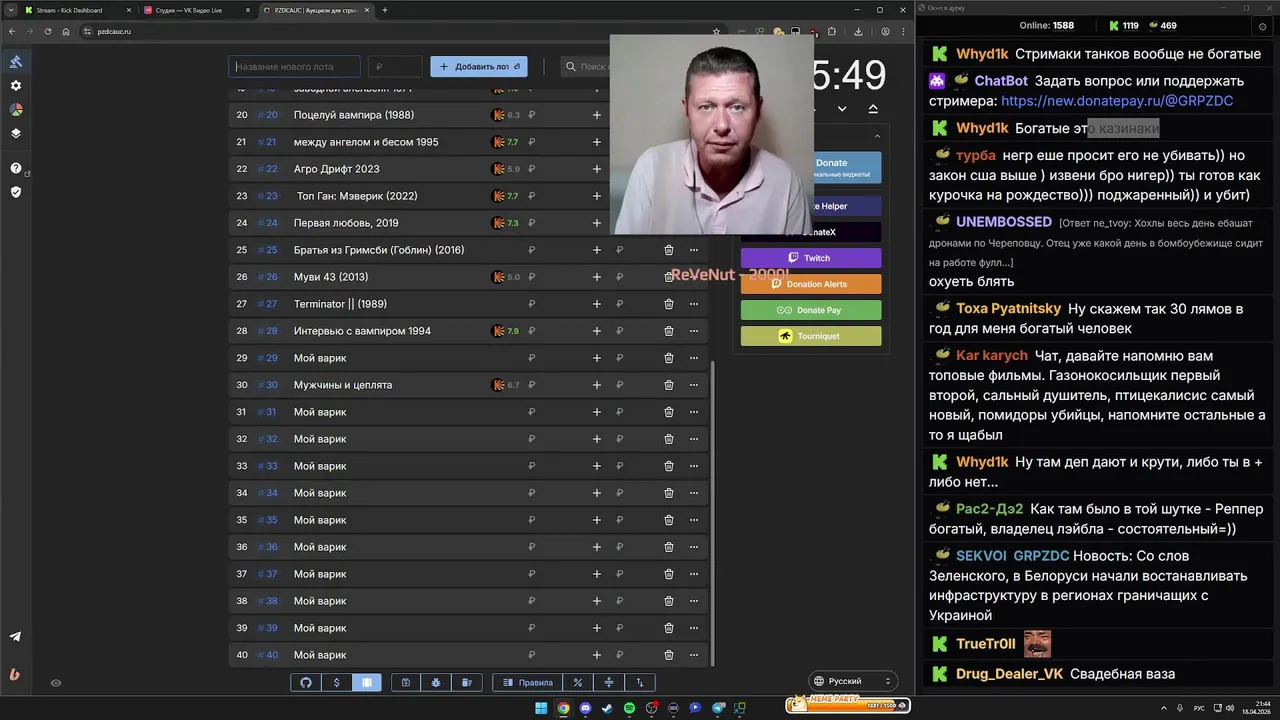Image resolution: width=1280 pixels, height=720 pixels.
Task: Open the more options for Интервью с вампиром 1994
Action: click(694, 331)
